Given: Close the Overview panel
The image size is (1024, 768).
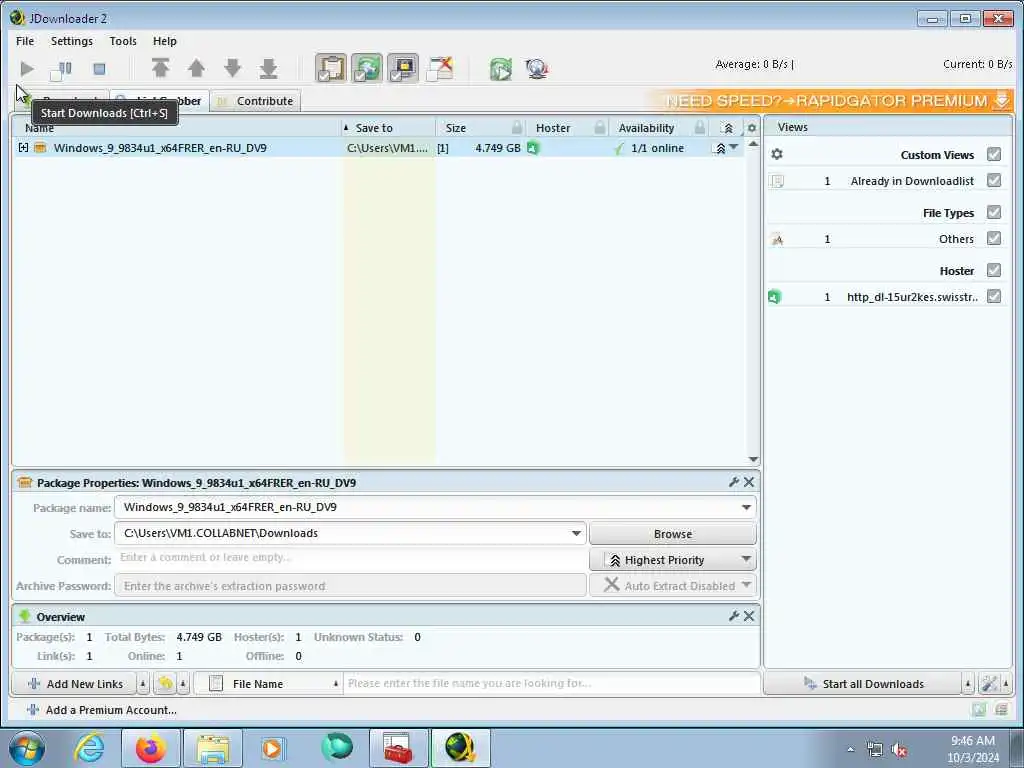Looking at the screenshot, I should [749, 616].
